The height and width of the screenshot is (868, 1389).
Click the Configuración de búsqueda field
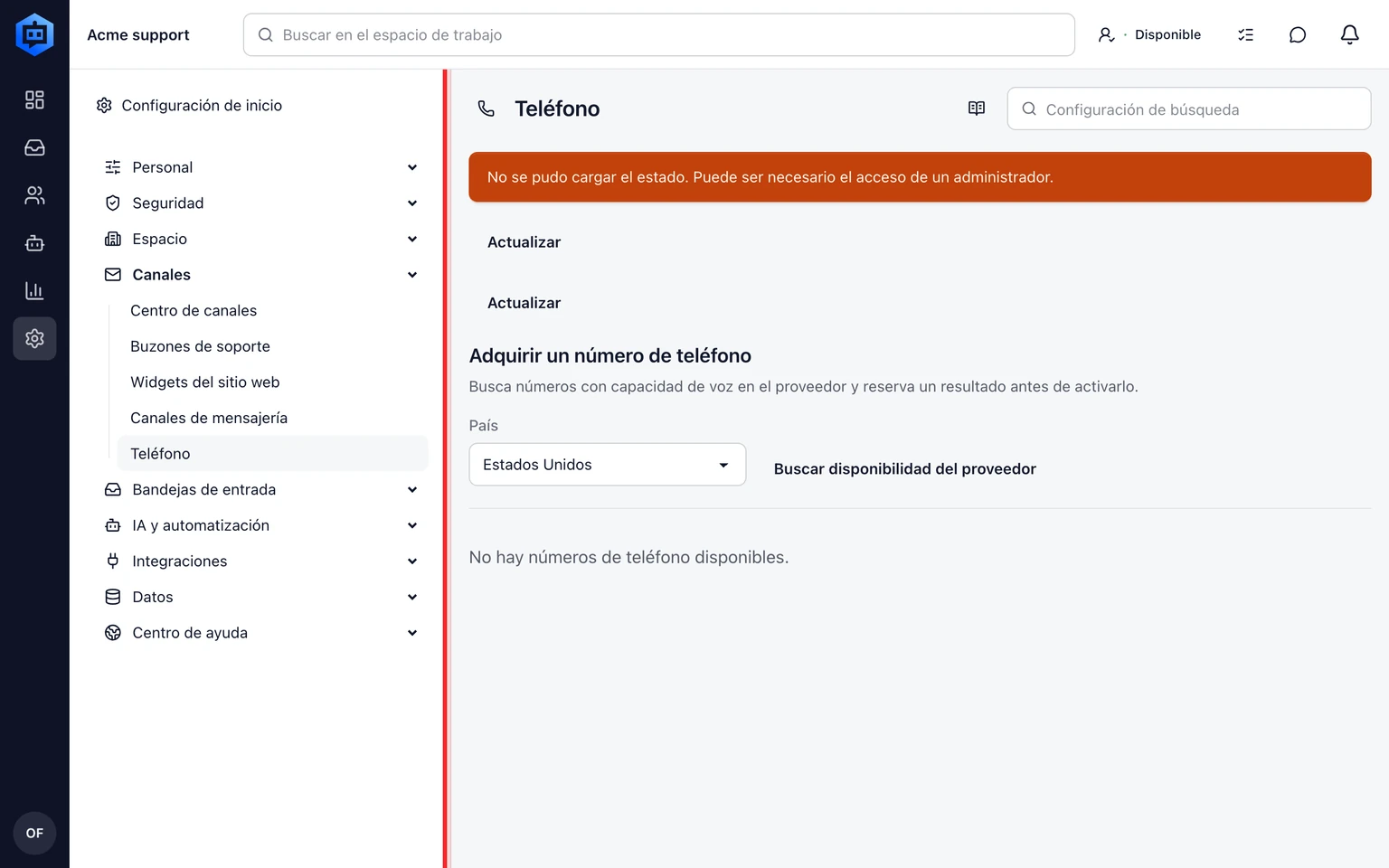1189,109
